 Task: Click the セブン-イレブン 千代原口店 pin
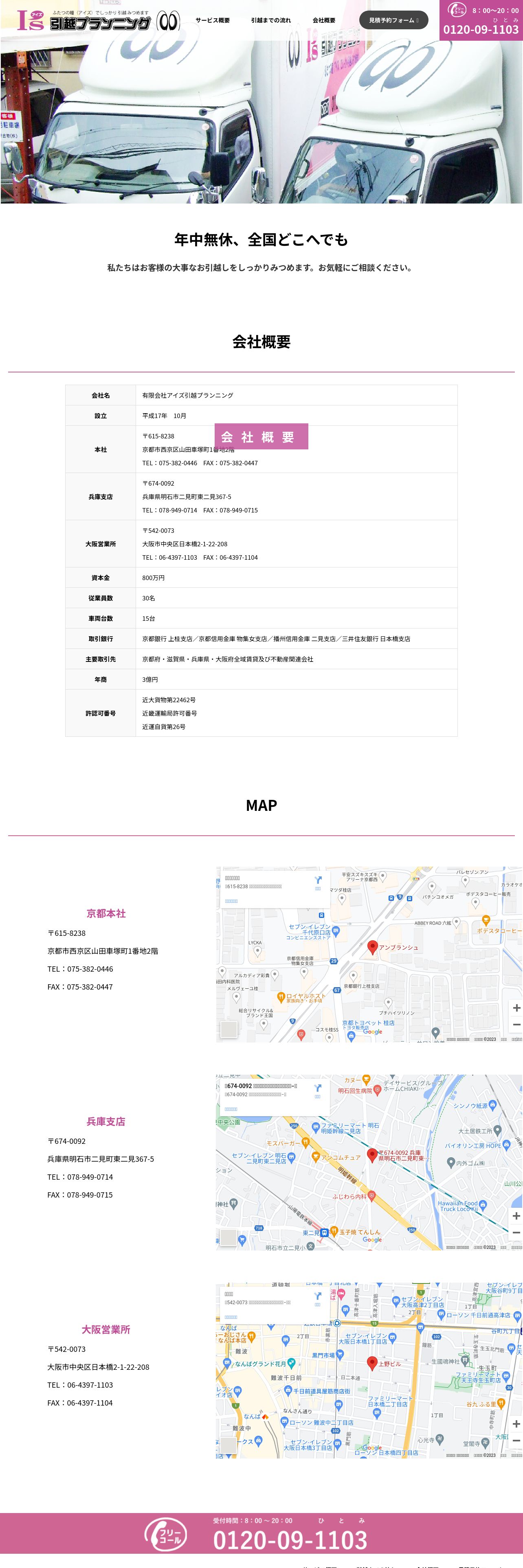(336, 931)
